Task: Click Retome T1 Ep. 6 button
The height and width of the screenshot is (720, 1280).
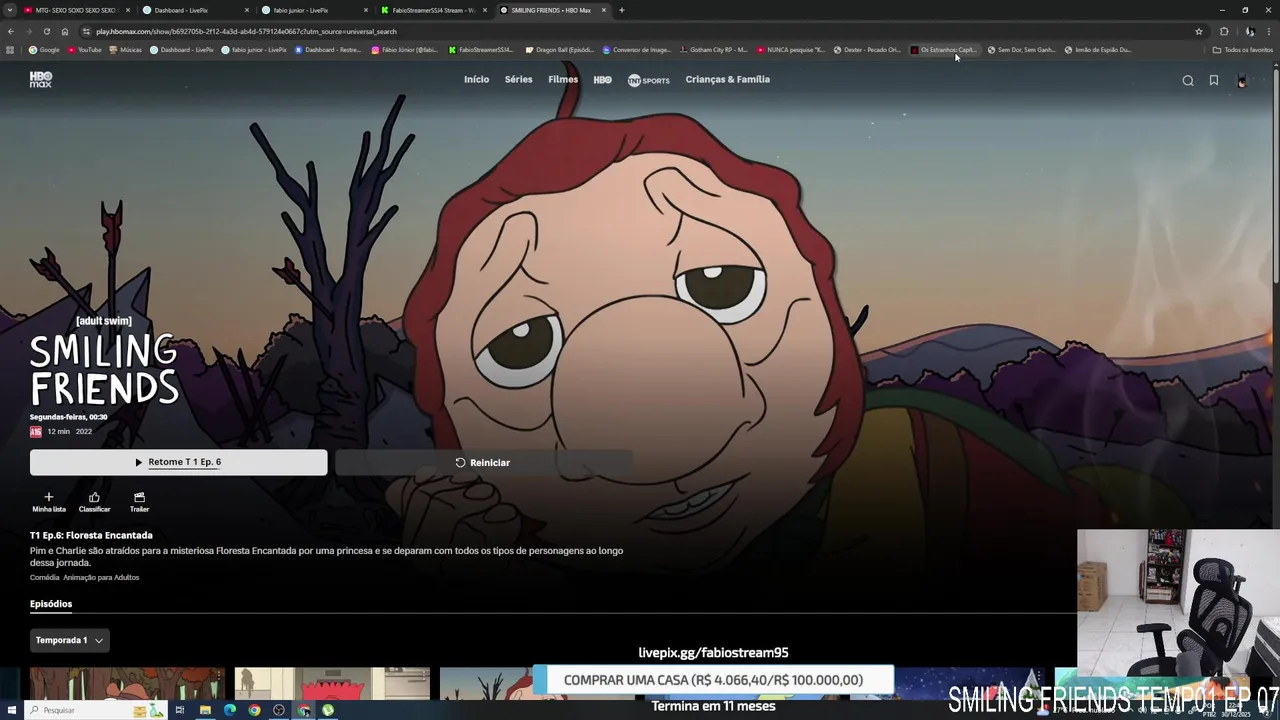Action: 178,462
